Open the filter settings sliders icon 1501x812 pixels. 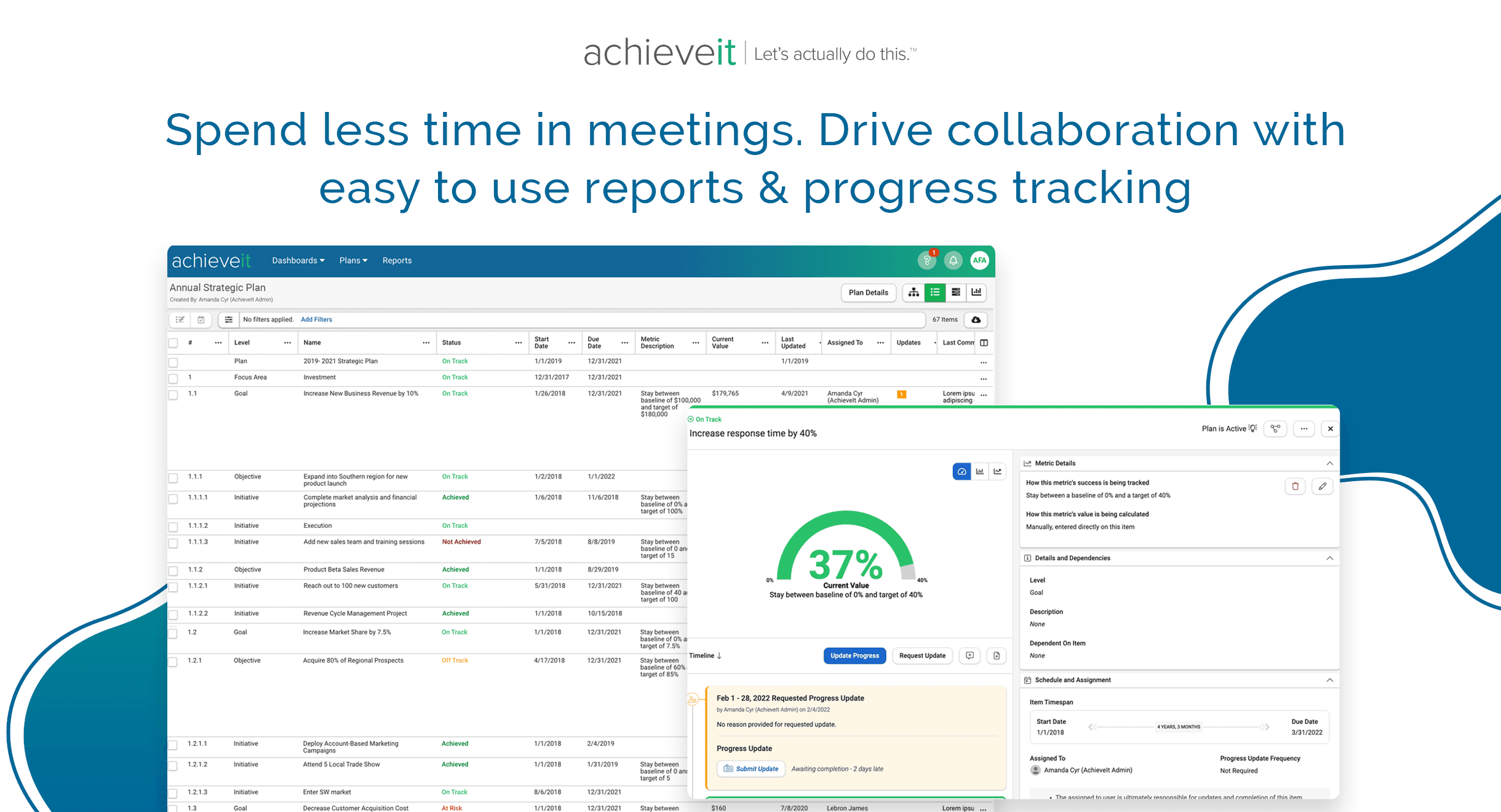point(228,319)
